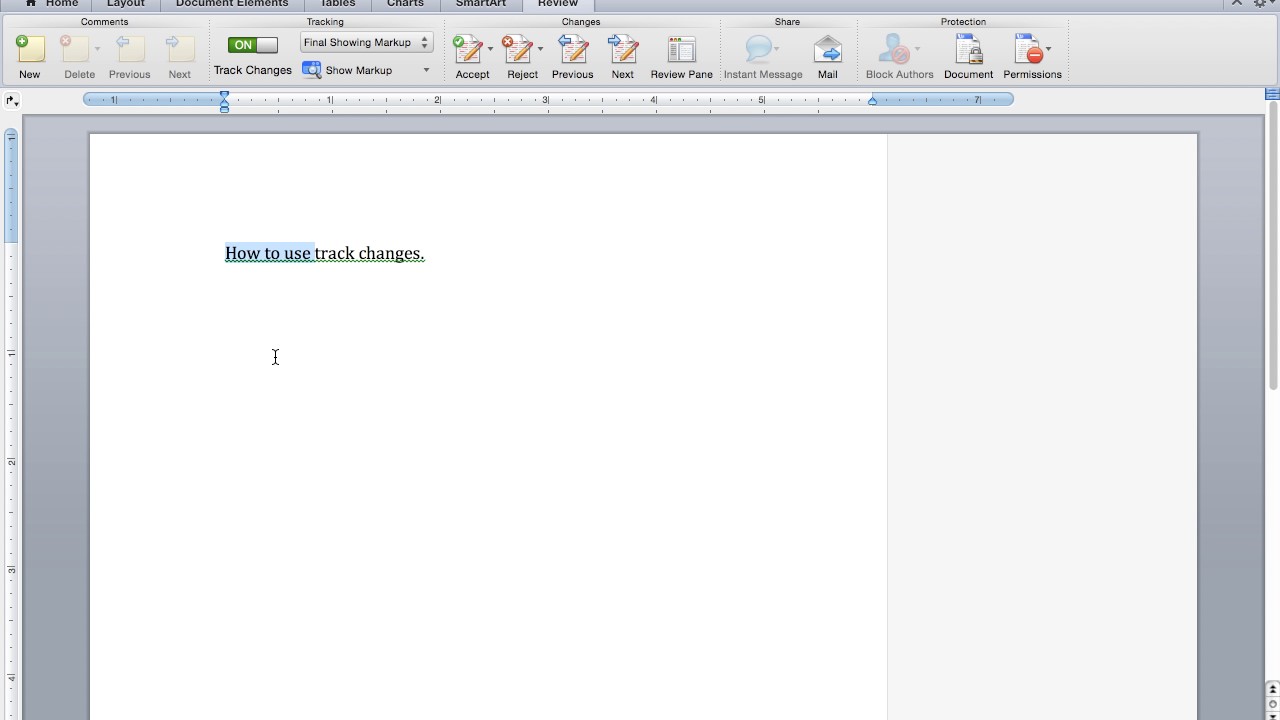
Task: Add a New comment
Action: (x=30, y=57)
